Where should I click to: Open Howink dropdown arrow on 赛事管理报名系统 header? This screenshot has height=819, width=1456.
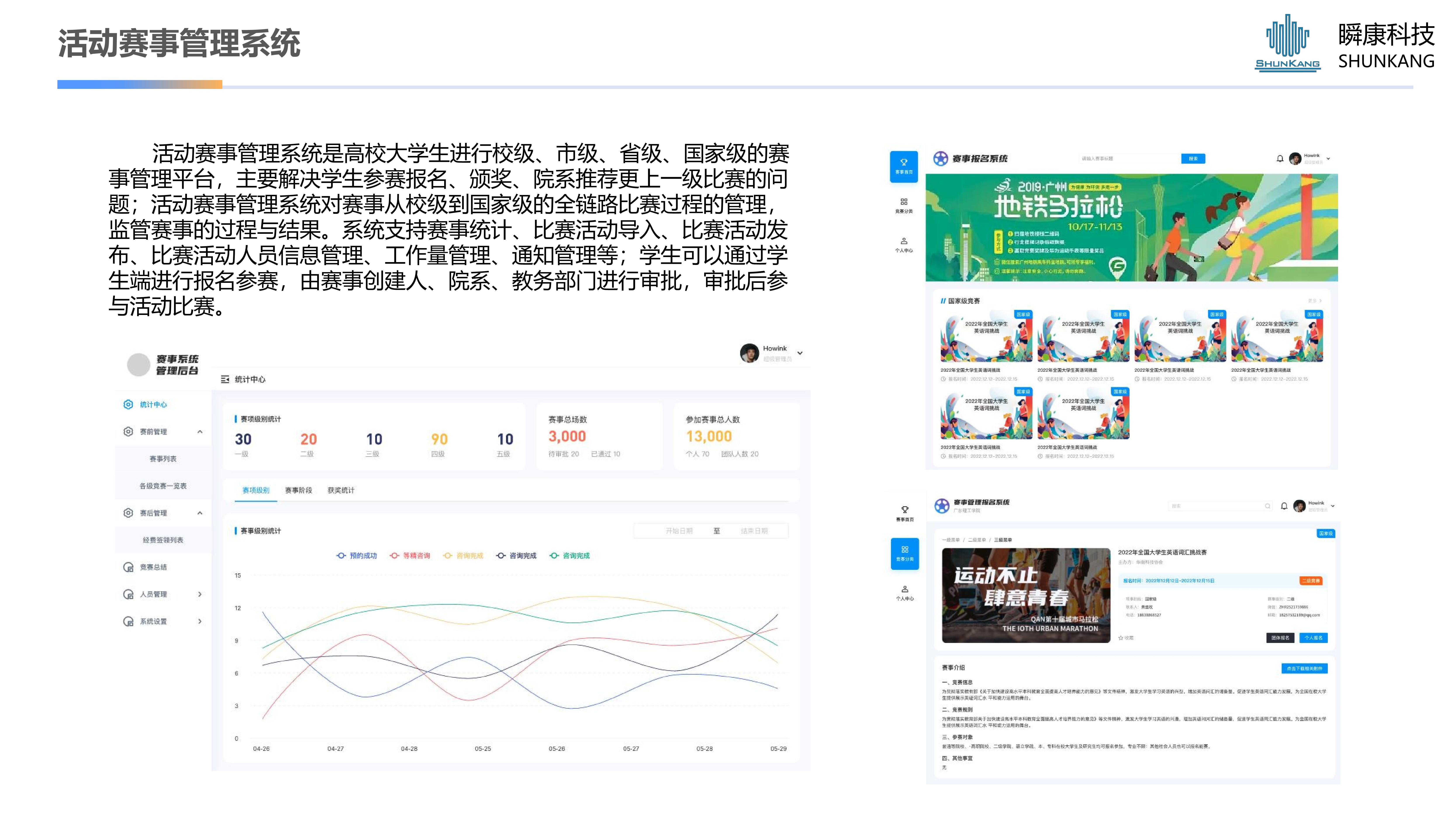1333,506
